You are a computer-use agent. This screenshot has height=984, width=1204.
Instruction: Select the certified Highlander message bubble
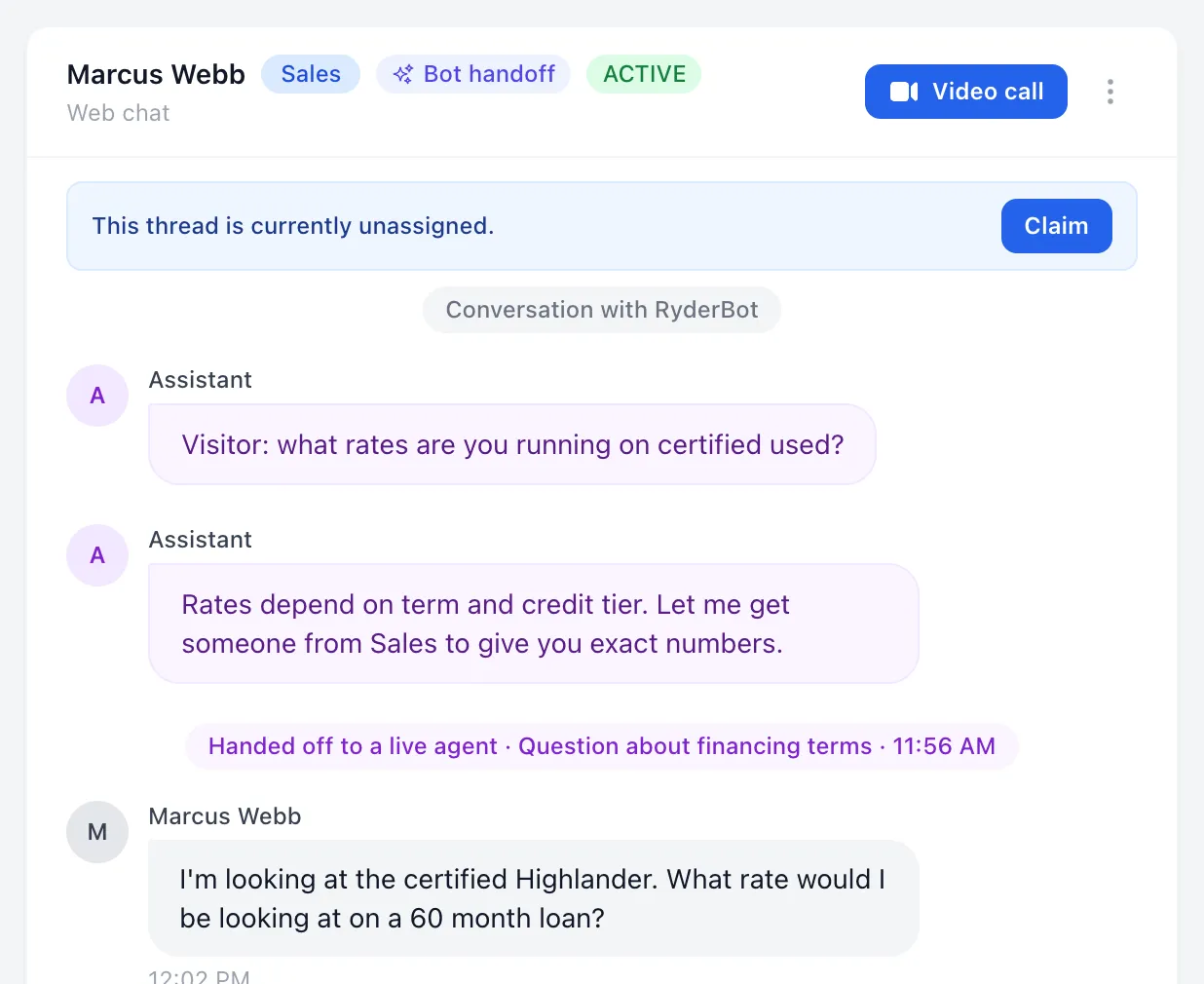[x=534, y=898]
